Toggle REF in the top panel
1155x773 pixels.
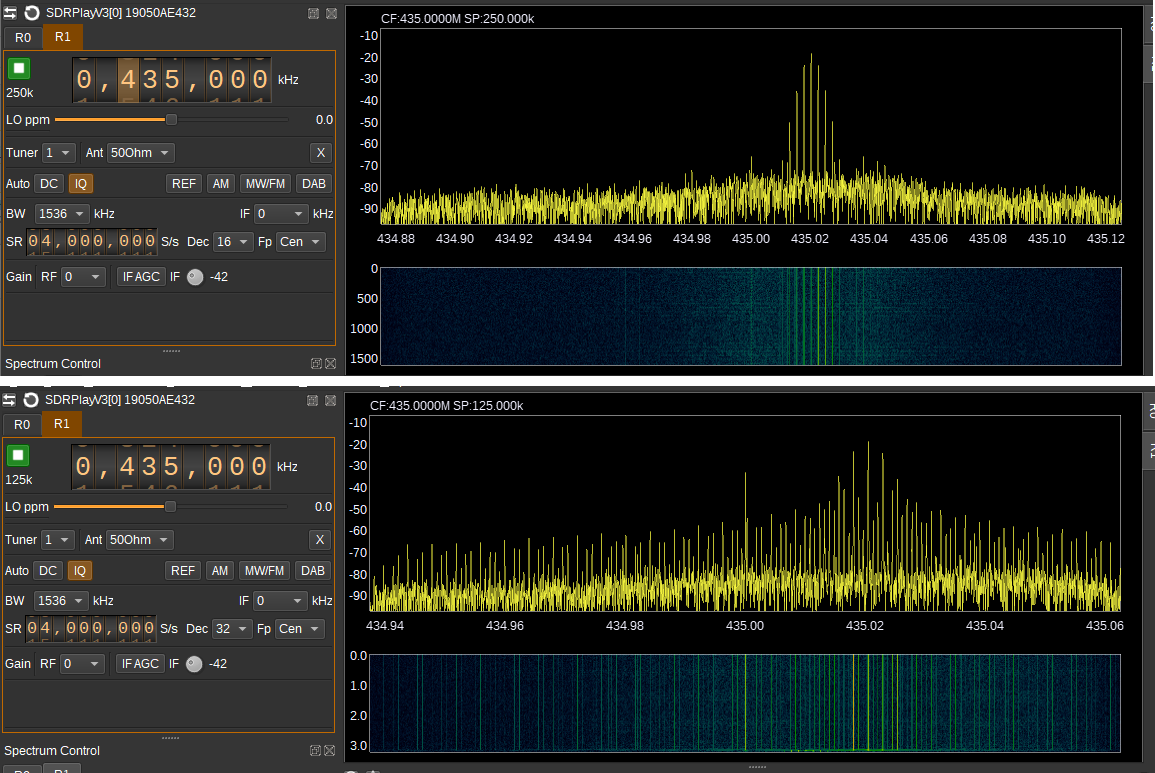click(183, 183)
